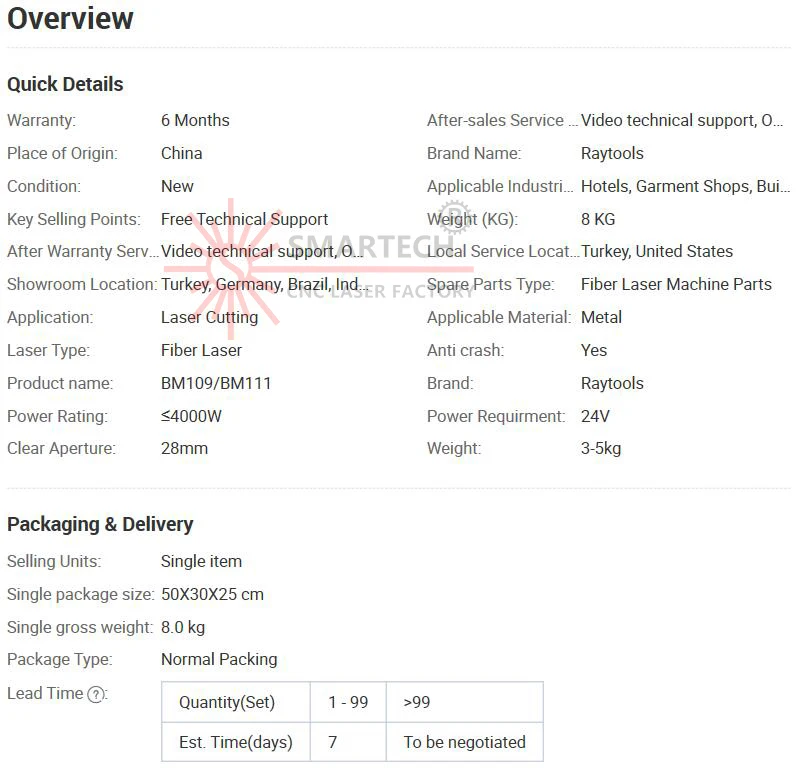Click the '28mm' clear aperture value
The height and width of the screenshot is (775, 801).
184,449
